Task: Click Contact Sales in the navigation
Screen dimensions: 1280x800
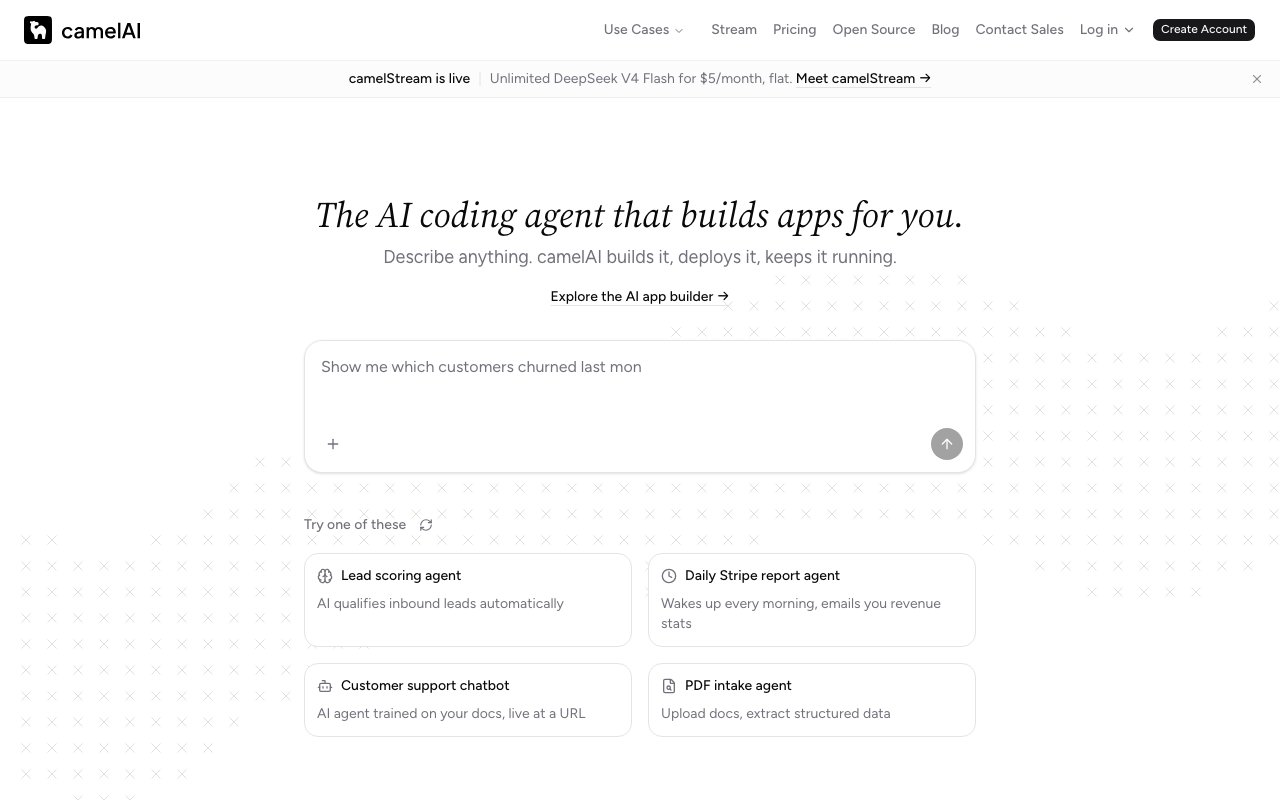Action: click(x=1019, y=30)
